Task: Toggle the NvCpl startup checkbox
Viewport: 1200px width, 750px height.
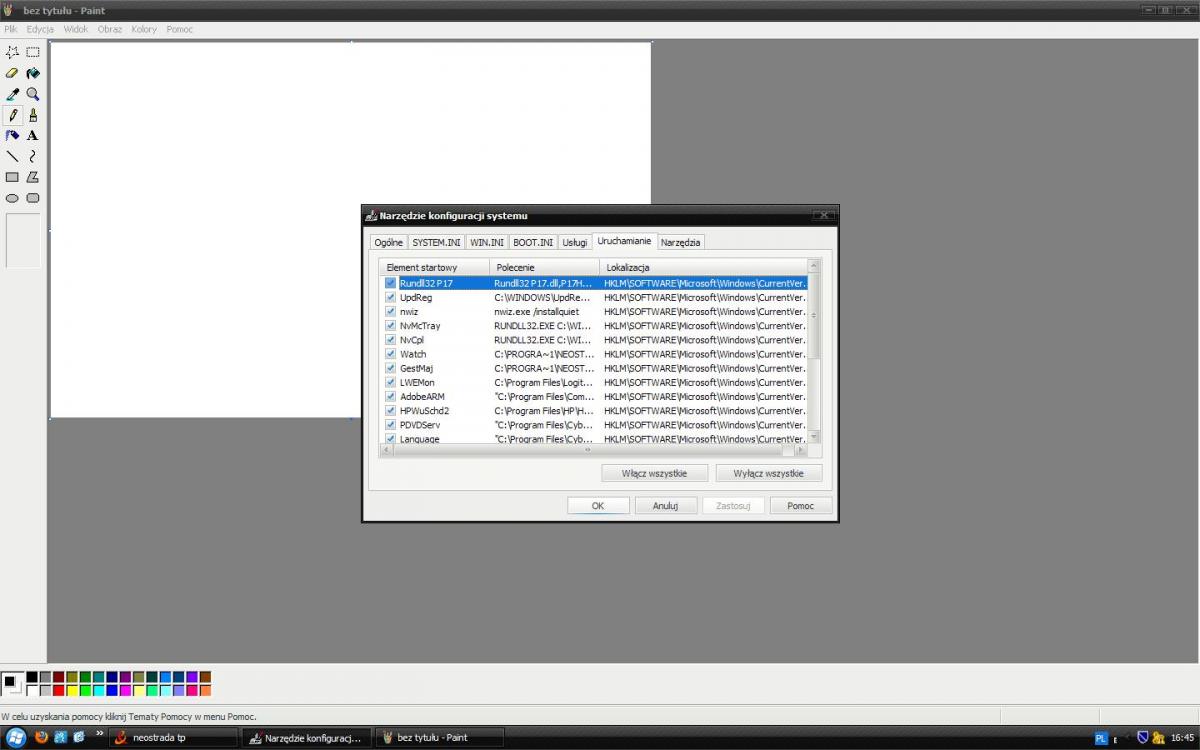Action: pyautogui.click(x=390, y=340)
